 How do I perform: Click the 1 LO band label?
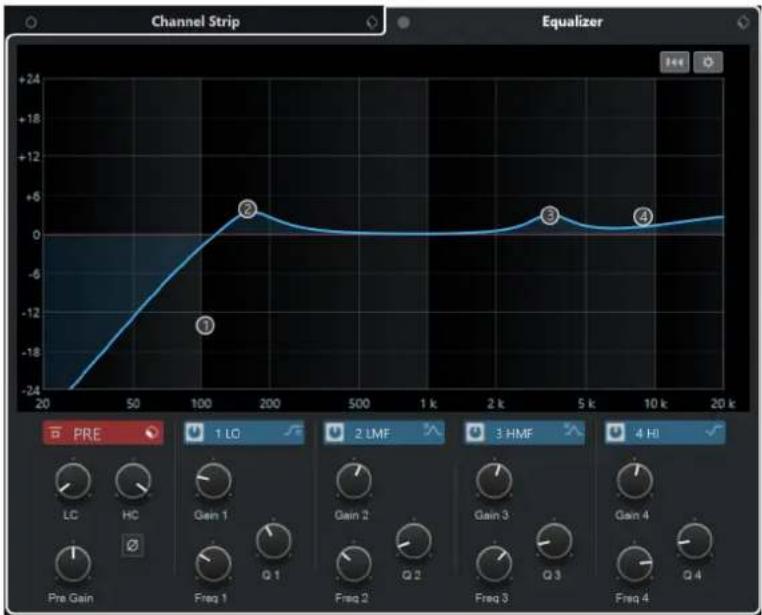pos(227,433)
